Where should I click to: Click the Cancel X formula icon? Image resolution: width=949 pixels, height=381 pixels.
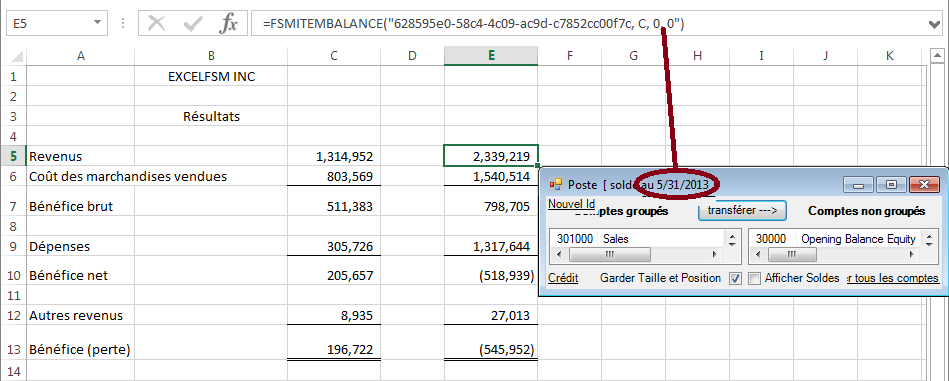click(157, 24)
